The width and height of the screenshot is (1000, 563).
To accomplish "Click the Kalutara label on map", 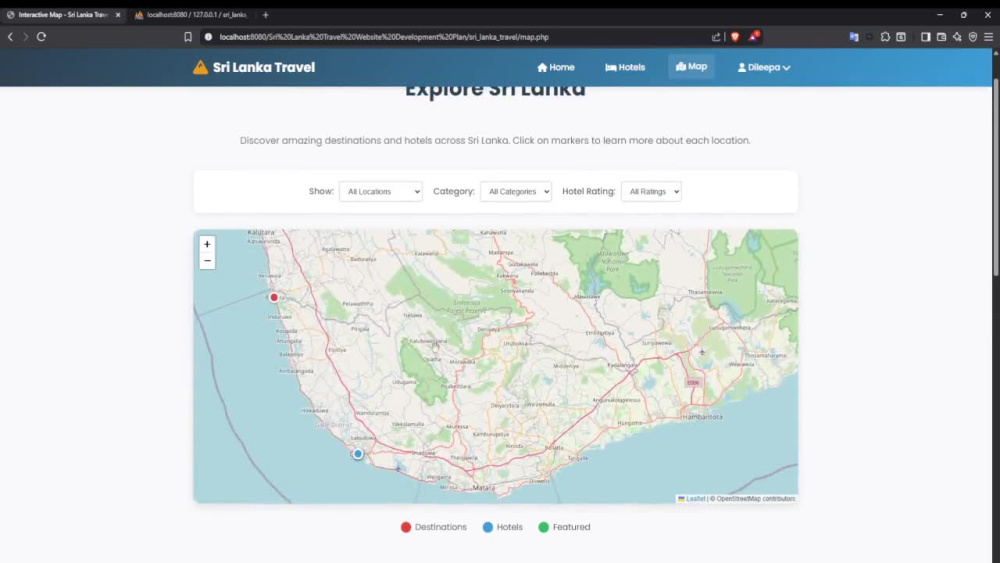I will tap(261, 233).
